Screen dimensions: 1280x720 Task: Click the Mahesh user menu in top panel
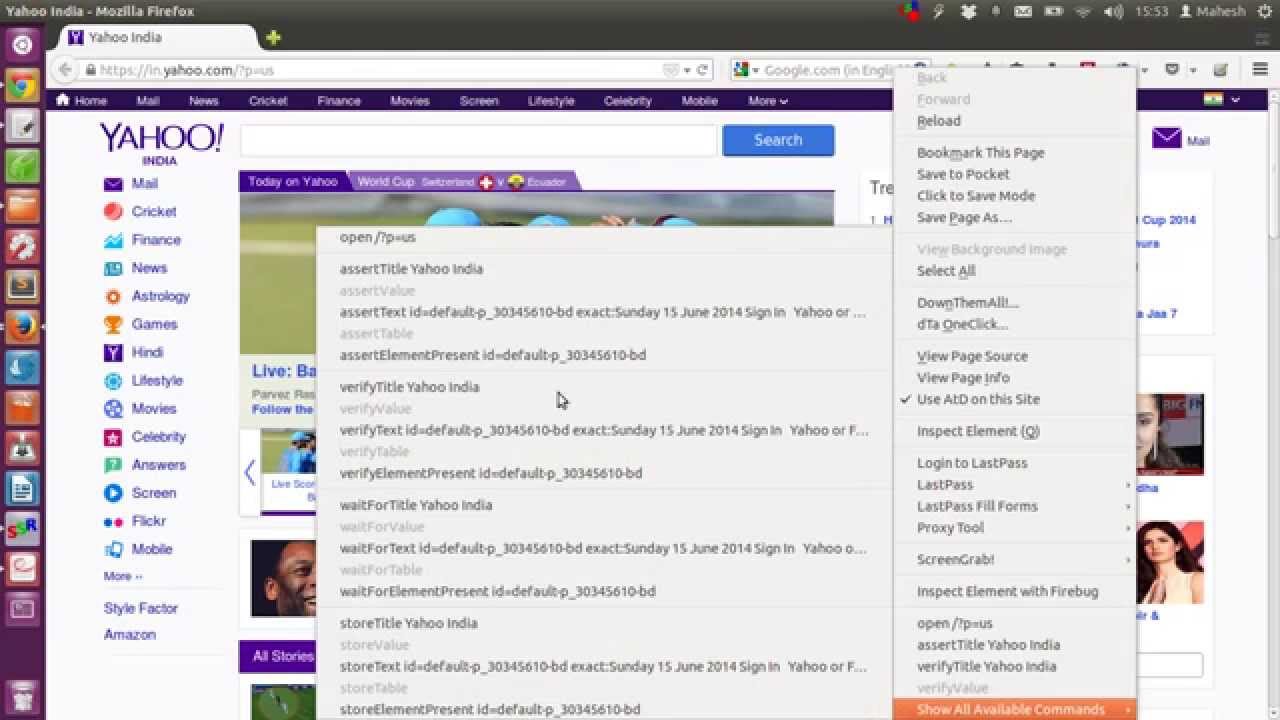[x=1212, y=11]
